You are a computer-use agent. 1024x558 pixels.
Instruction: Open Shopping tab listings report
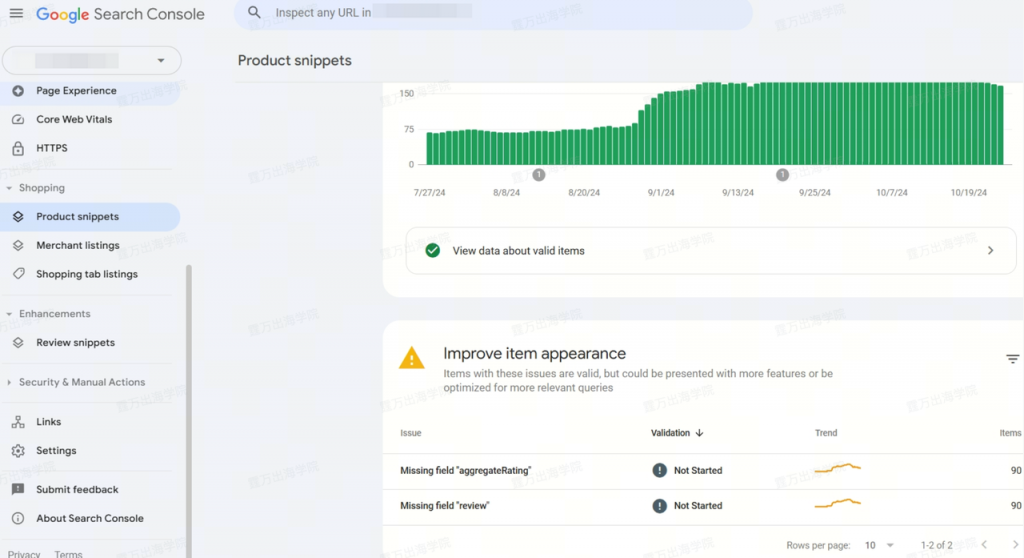click(x=87, y=274)
